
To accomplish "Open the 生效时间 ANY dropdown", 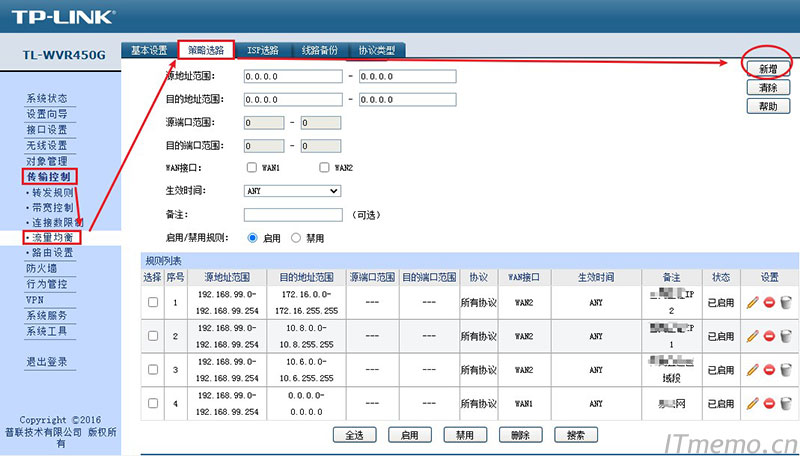I will pyautogui.click(x=292, y=191).
